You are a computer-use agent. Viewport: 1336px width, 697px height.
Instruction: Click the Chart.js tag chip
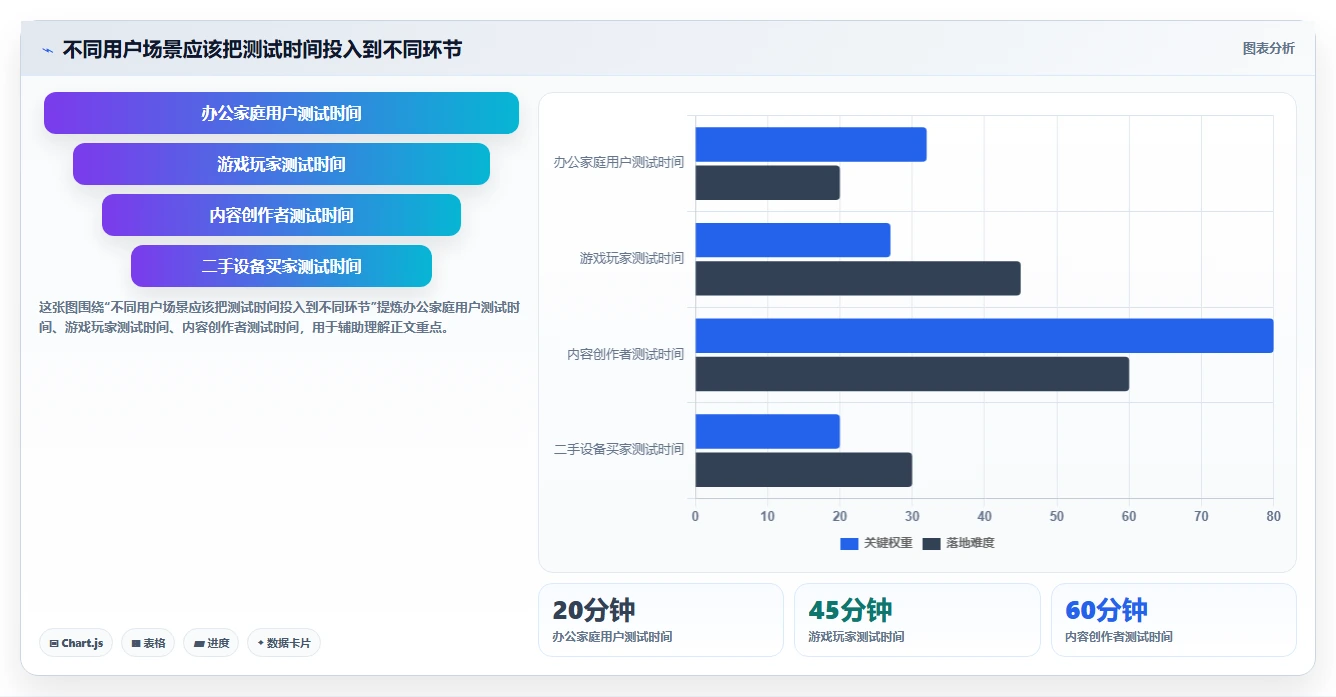click(76, 643)
